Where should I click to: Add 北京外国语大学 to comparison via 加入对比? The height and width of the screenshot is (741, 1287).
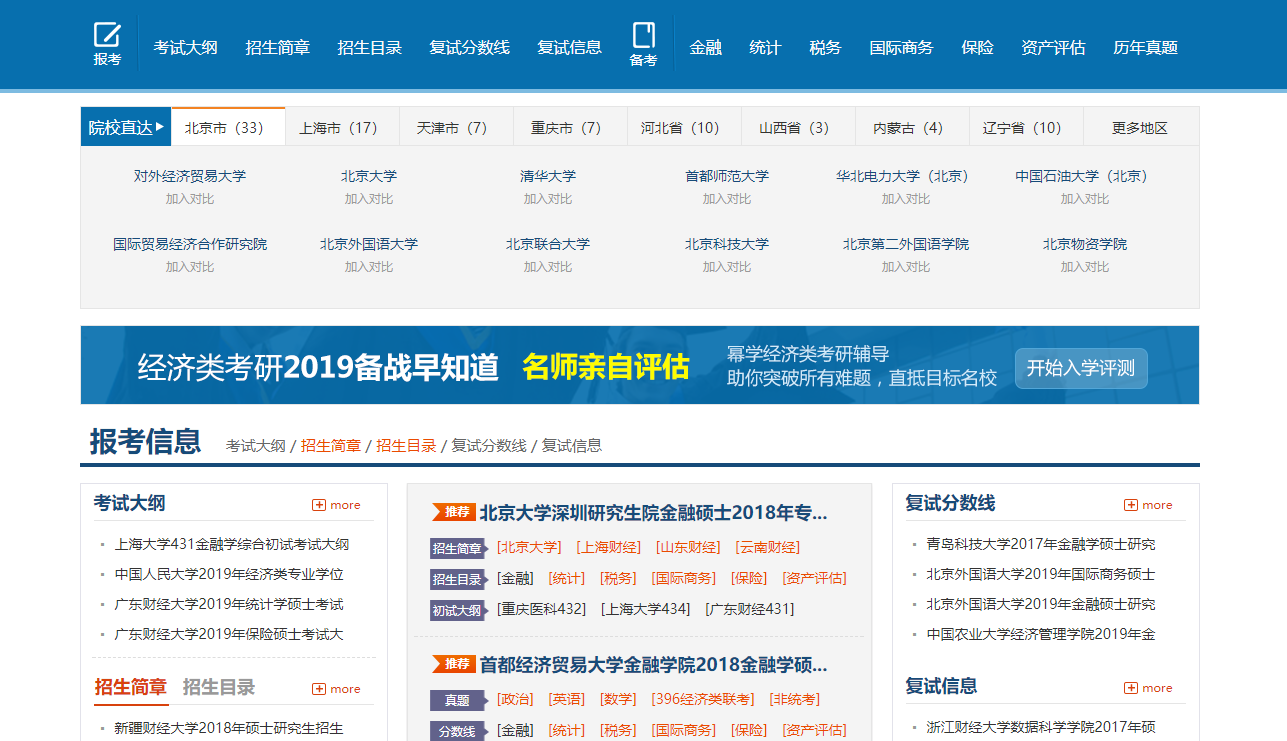tap(369, 267)
